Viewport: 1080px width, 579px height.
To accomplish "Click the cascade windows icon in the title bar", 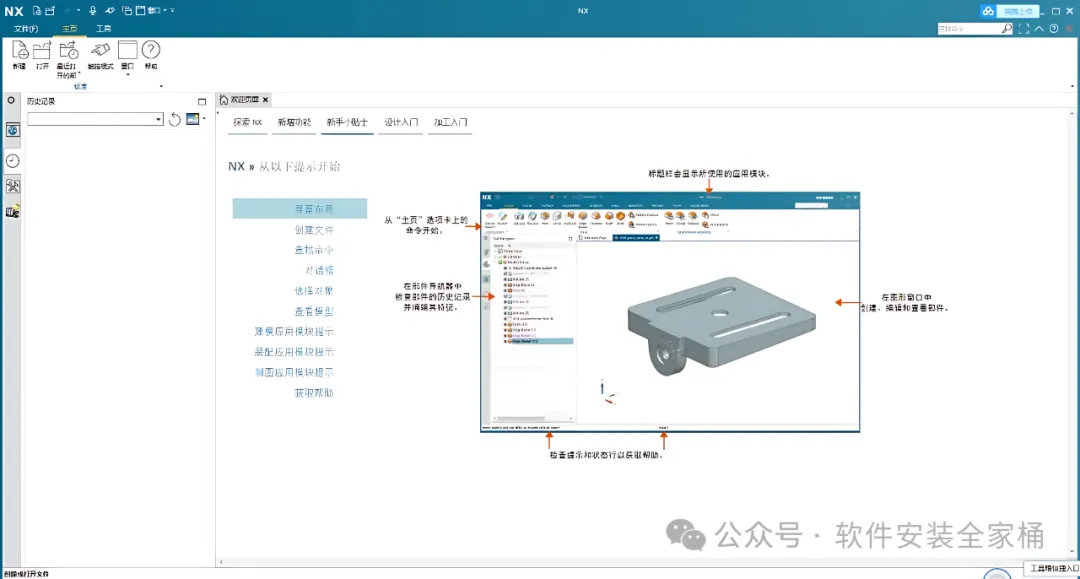I will [x=127, y=10].
